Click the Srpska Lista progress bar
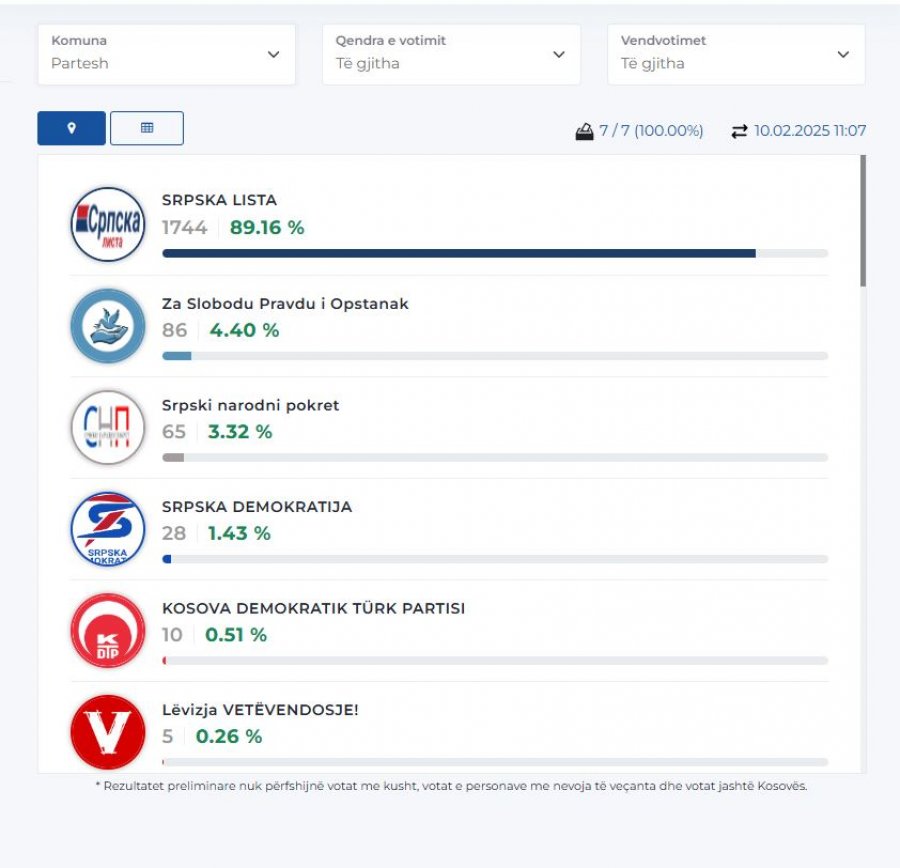The width and height of the screenshot is (900, 868). click(495, 253)
